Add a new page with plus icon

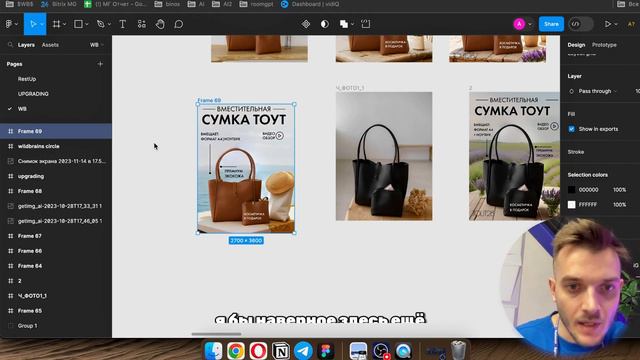coord(100,64)
